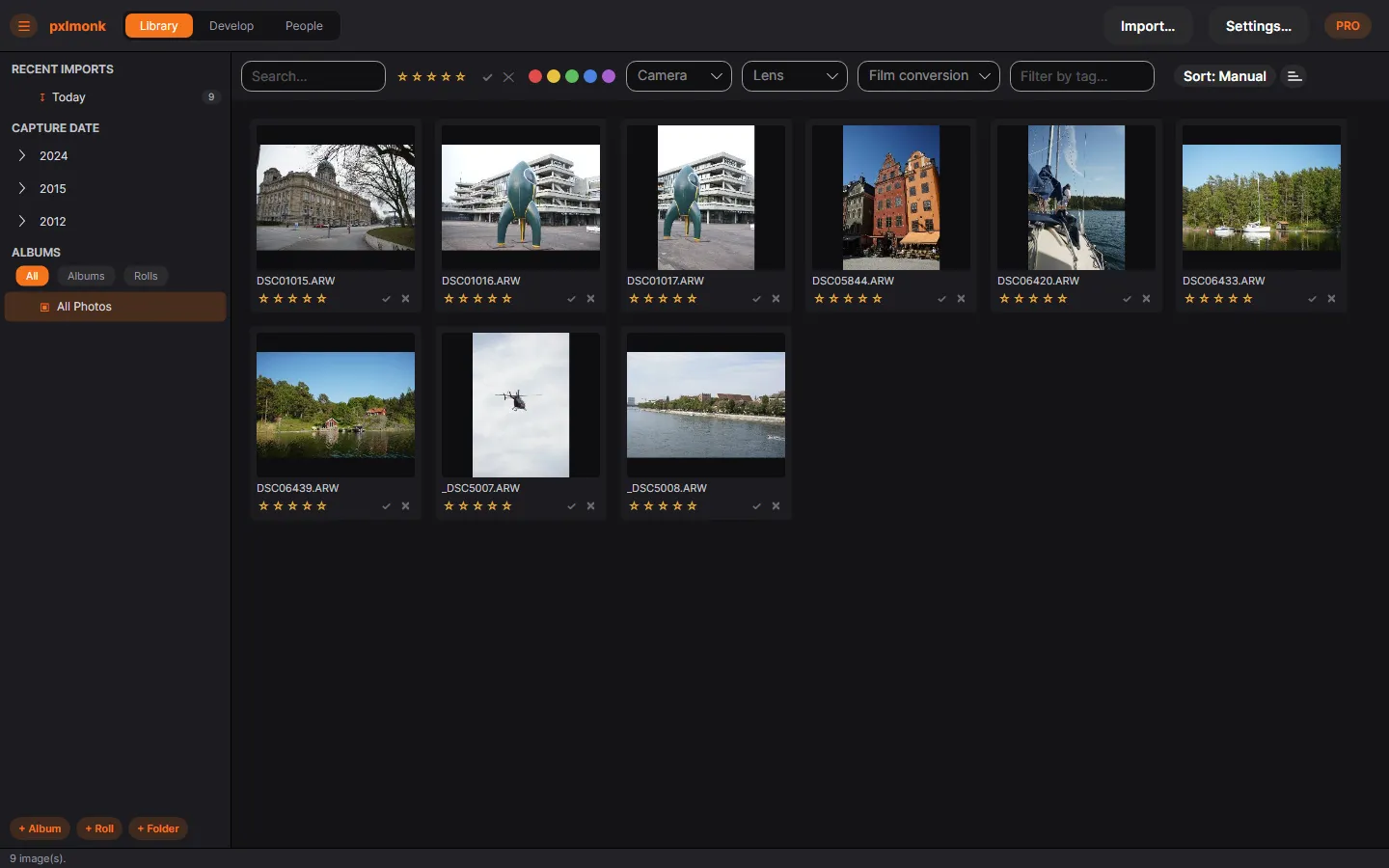The image size is (1389, 868).
Task: Add a new Album
Action: (41, 828)
